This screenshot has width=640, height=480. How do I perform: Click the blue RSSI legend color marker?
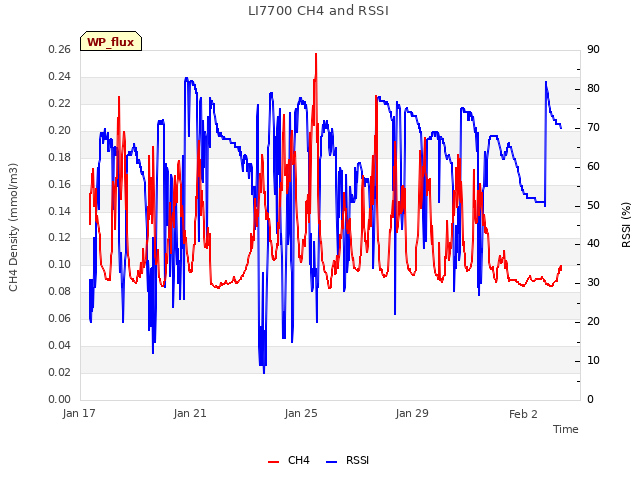click(x=331, y=462)
